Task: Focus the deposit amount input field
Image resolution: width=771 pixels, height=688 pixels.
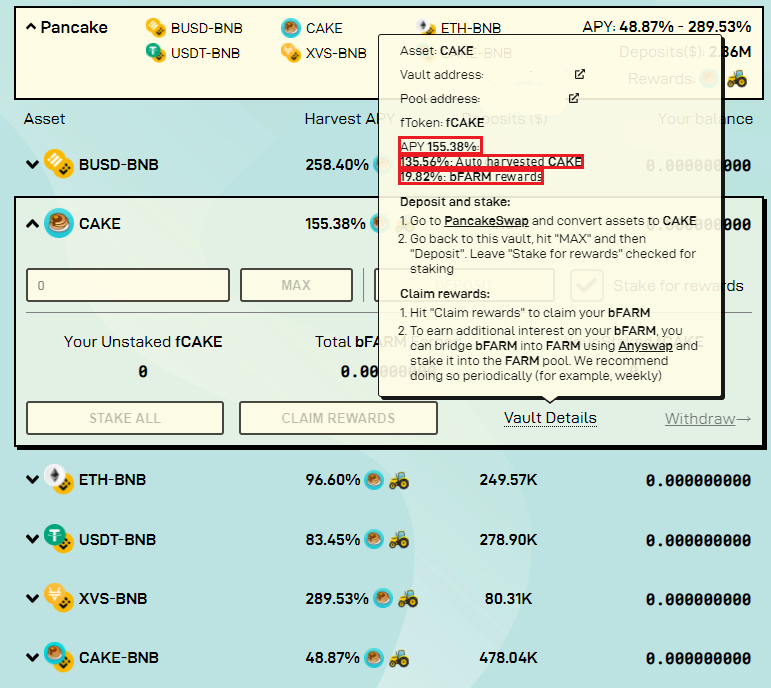Action: (x=128, y=285)
